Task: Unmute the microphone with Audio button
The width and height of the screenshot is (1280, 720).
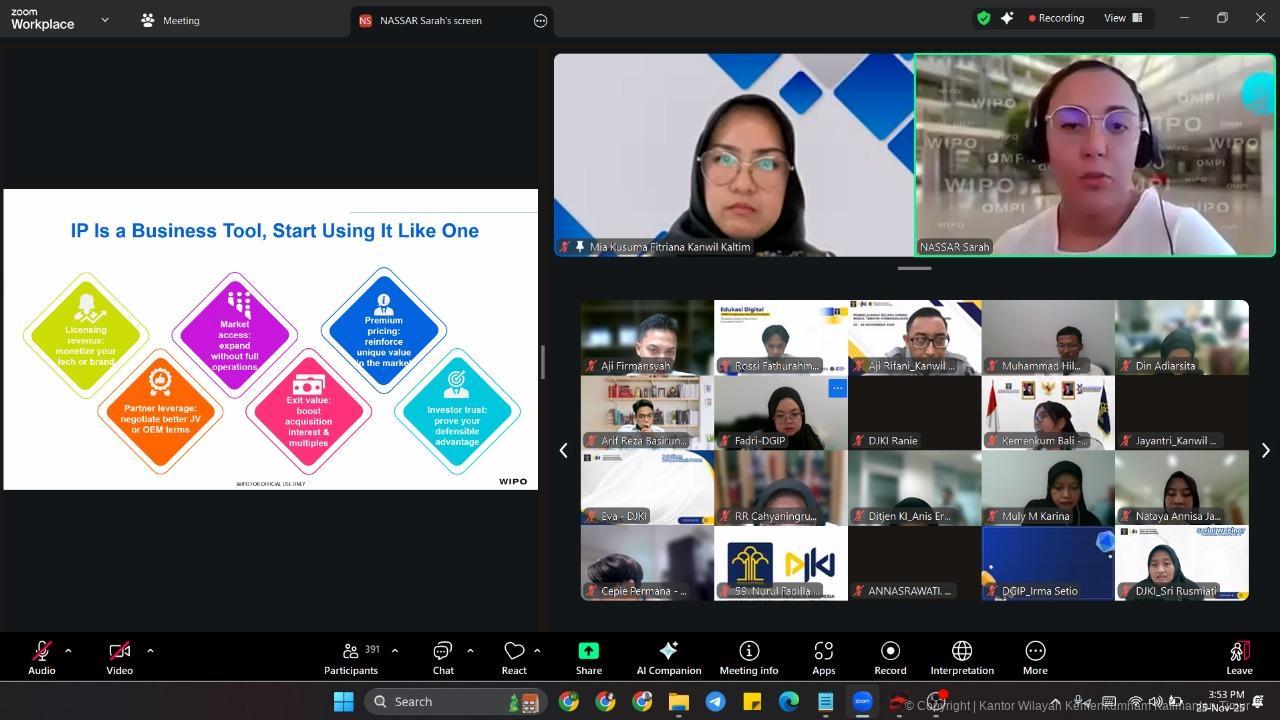Action: [41, 657]
